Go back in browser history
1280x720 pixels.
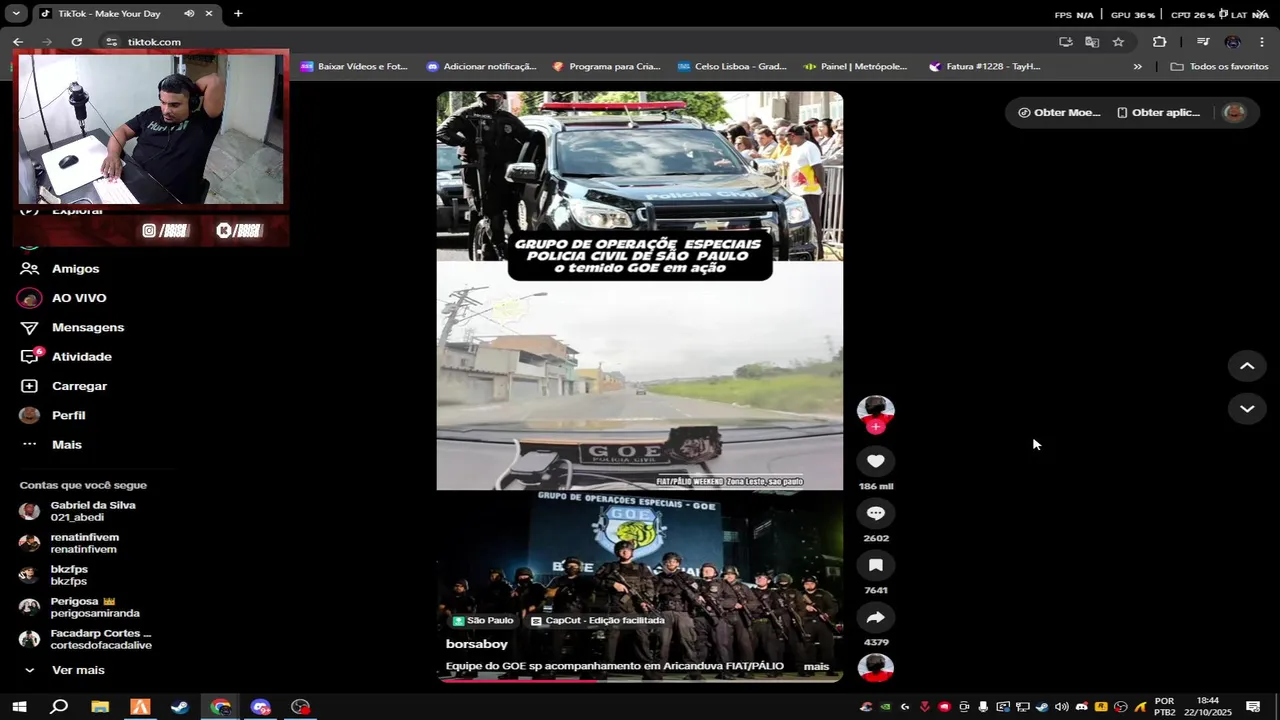[x=18, y=42]
